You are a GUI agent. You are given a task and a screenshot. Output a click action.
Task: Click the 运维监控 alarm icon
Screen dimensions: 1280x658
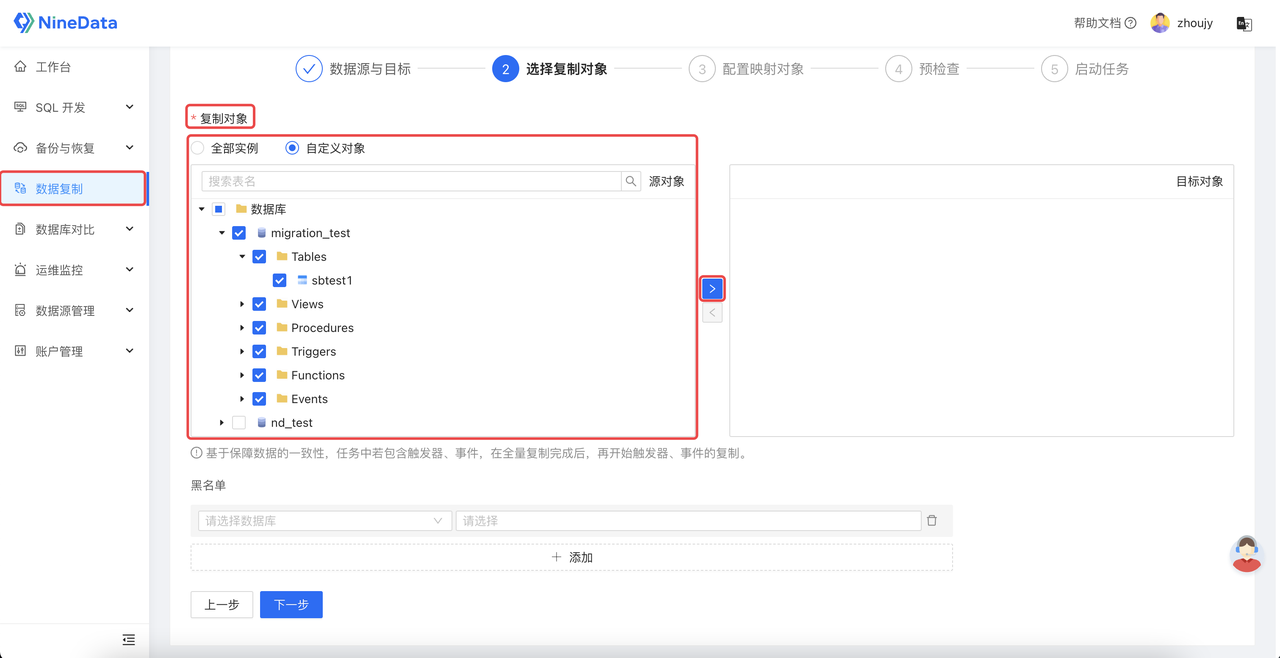20,270
